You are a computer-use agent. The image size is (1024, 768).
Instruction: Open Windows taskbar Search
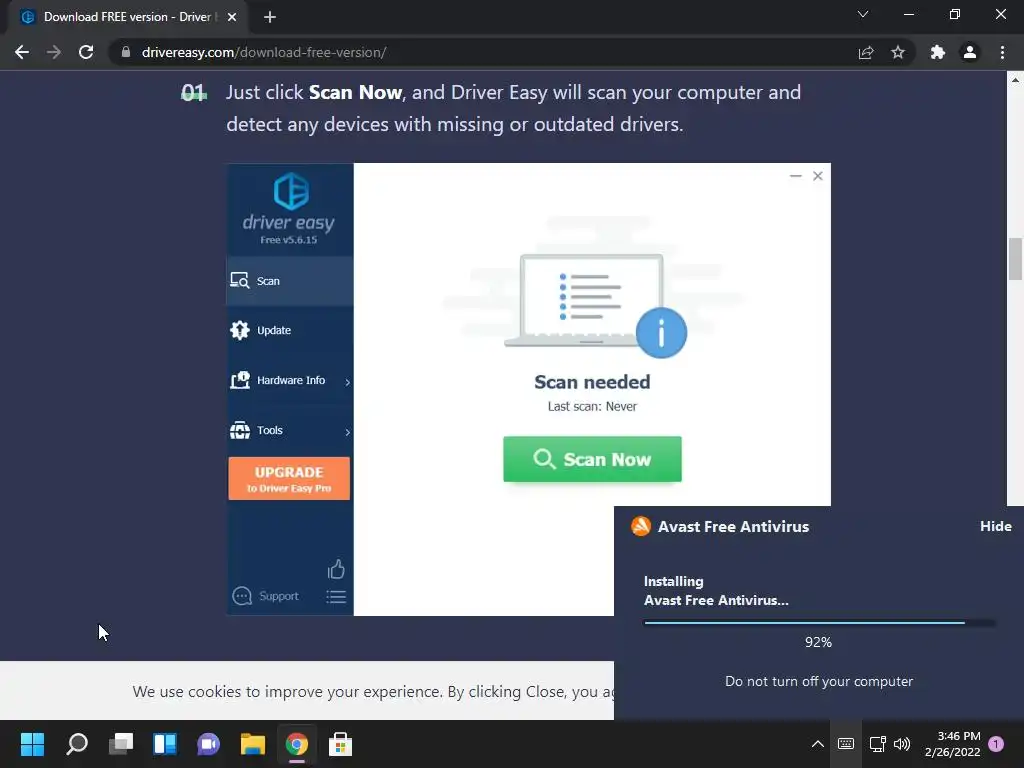[x=77, y=744]
